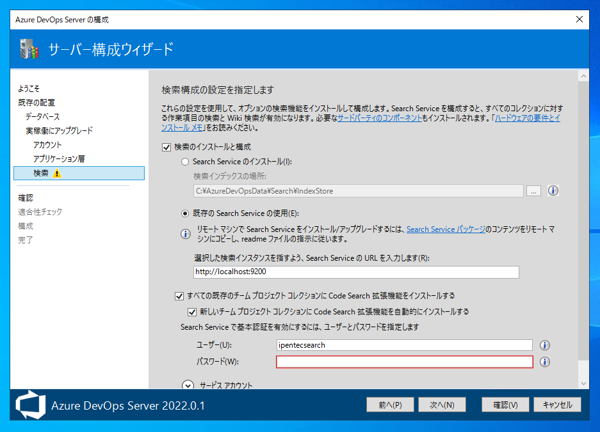Open the 既存の配置 wizard step
The width and height of the screenshot is (600, 432).
tap(36, 103)
